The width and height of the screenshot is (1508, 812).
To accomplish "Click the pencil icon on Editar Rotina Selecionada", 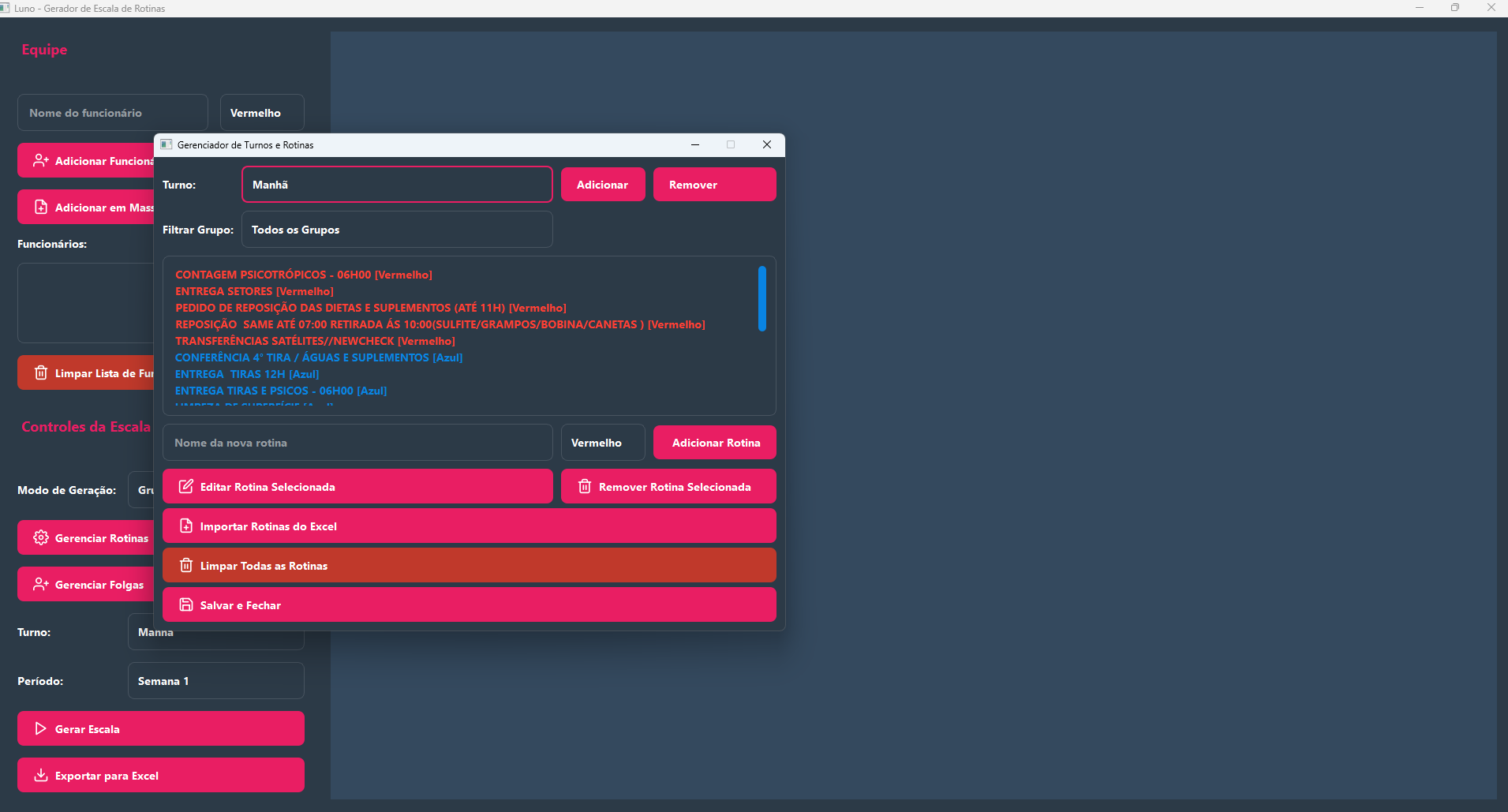I will (x=186, y=486).
